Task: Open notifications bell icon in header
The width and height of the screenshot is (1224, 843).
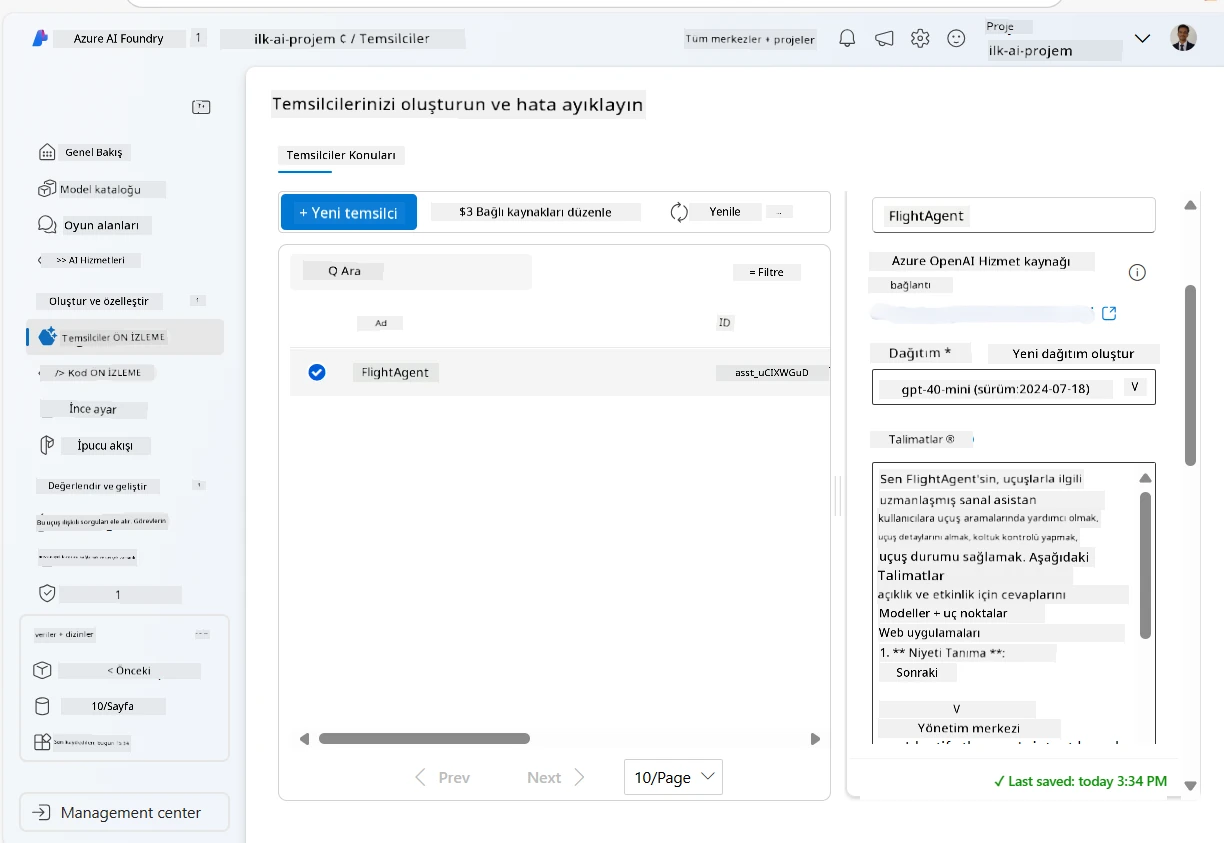Action: coord(847,38)
